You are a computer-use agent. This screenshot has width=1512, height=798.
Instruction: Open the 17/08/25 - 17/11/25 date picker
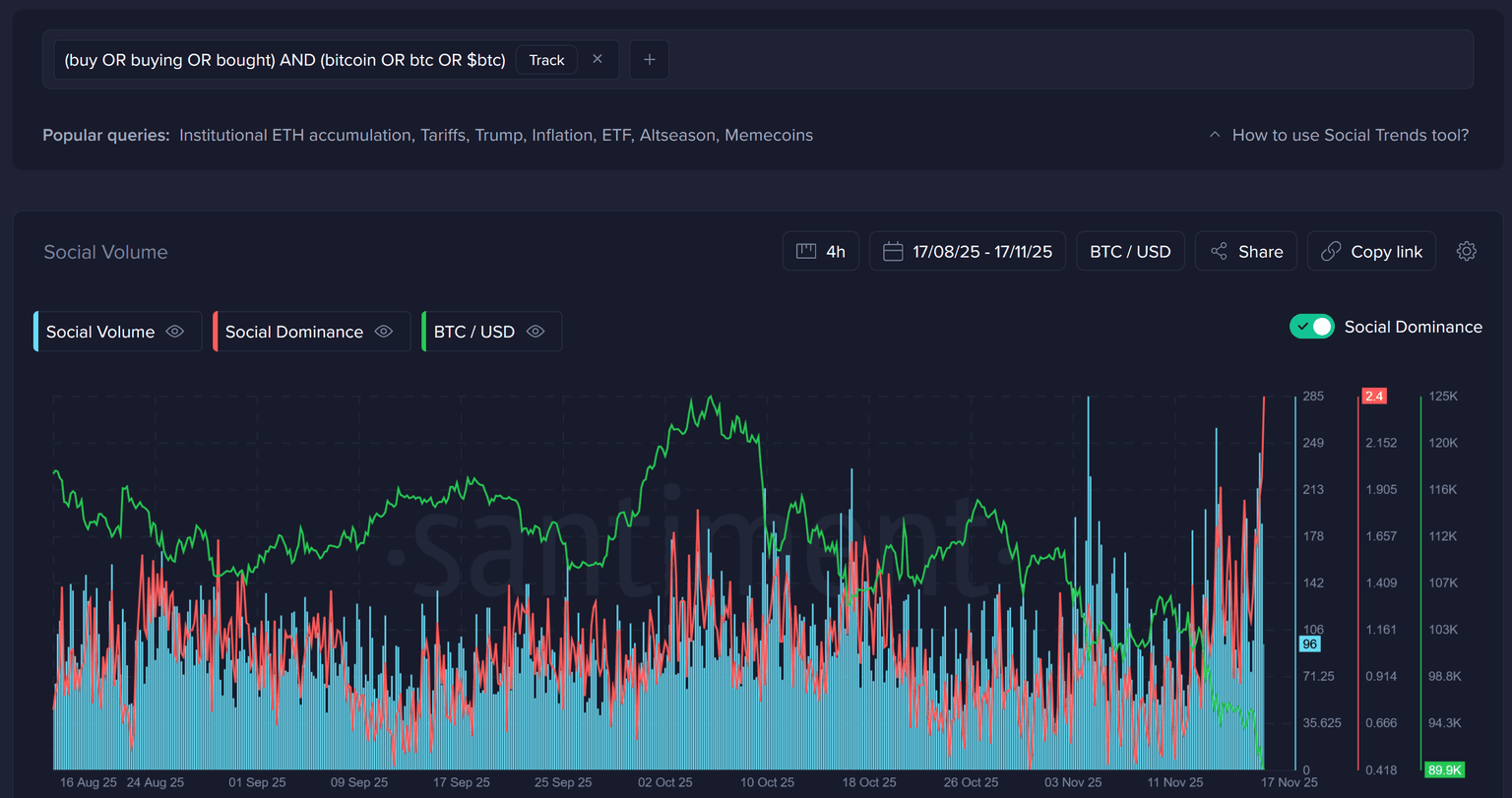coord(981,252)
